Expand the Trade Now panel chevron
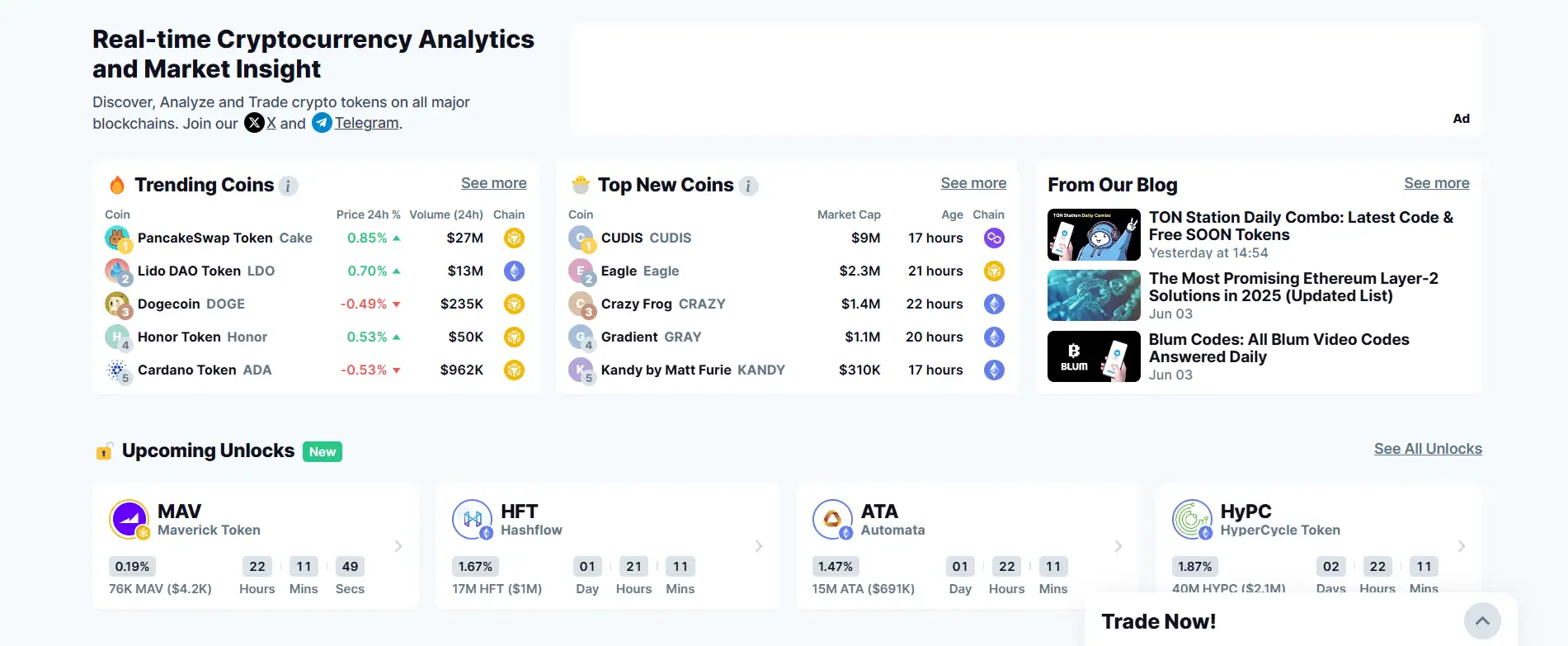This screenshot has height=646, width=1568. click(1482, 621)
